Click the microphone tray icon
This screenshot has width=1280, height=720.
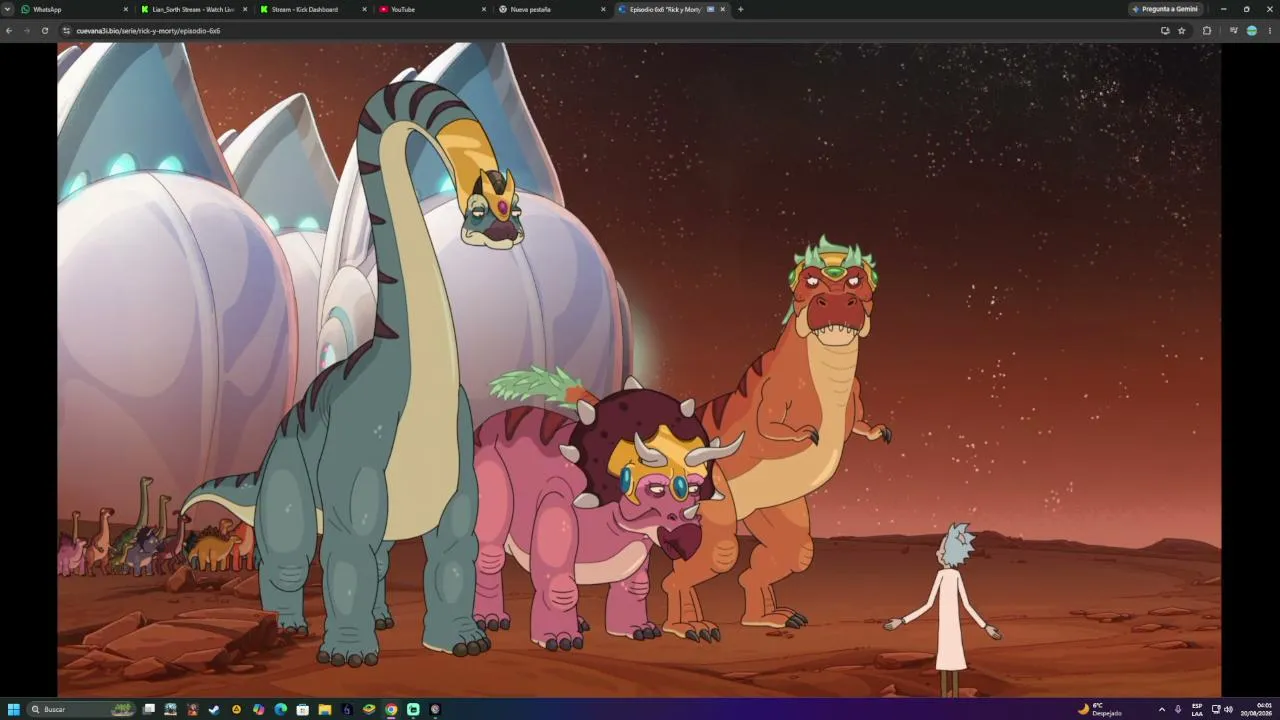tap(1178, 709)
